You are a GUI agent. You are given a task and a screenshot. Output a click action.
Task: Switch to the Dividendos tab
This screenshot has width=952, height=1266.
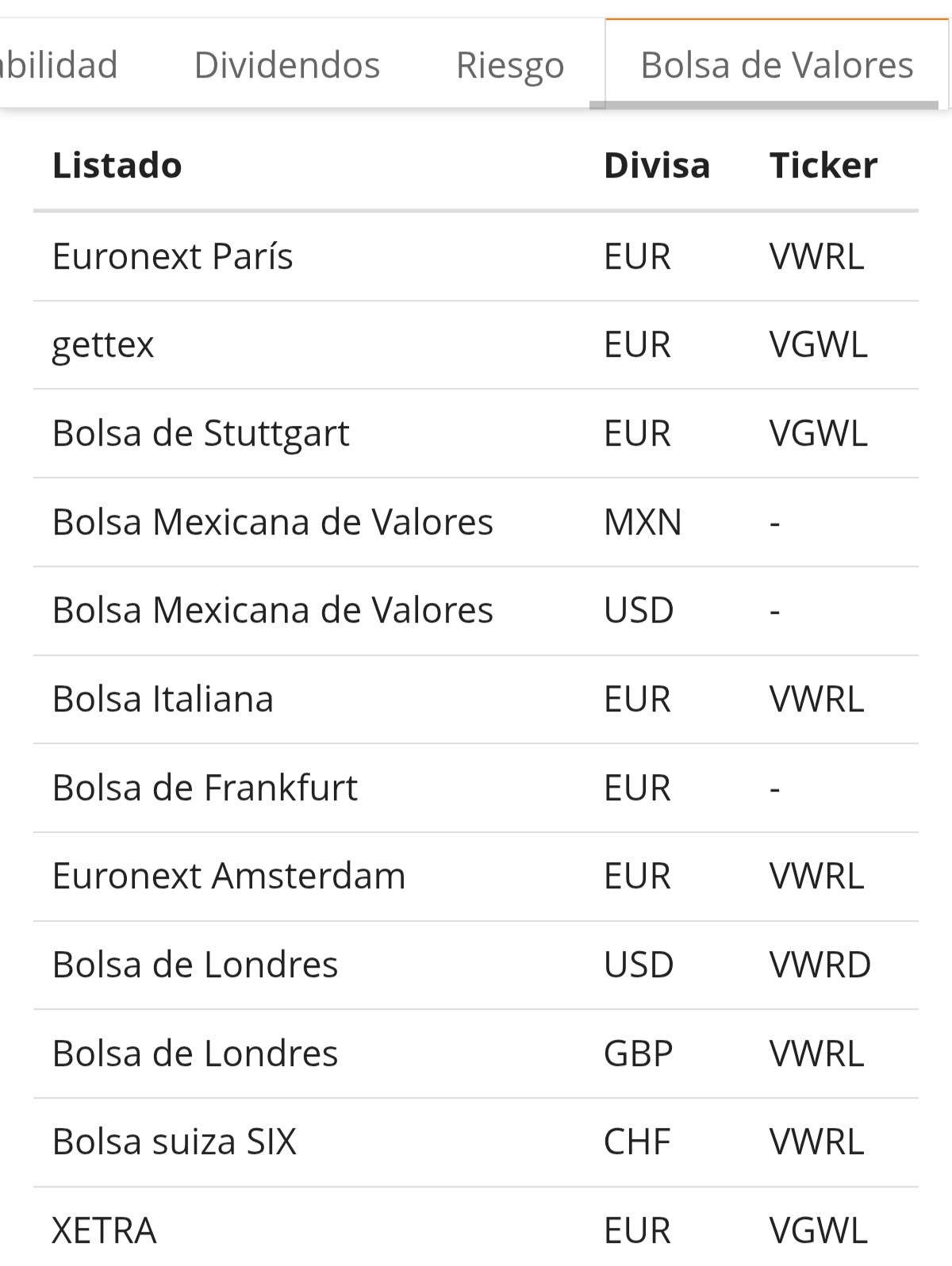click(x=287, y=65)
